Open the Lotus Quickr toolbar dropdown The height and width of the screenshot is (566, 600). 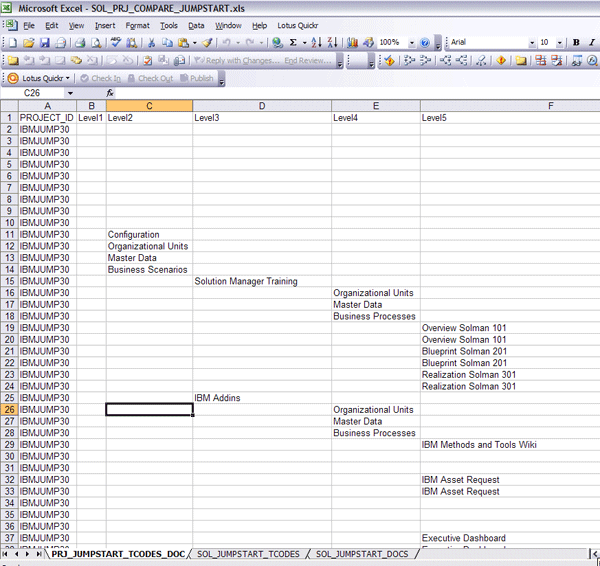coord(69,78)
